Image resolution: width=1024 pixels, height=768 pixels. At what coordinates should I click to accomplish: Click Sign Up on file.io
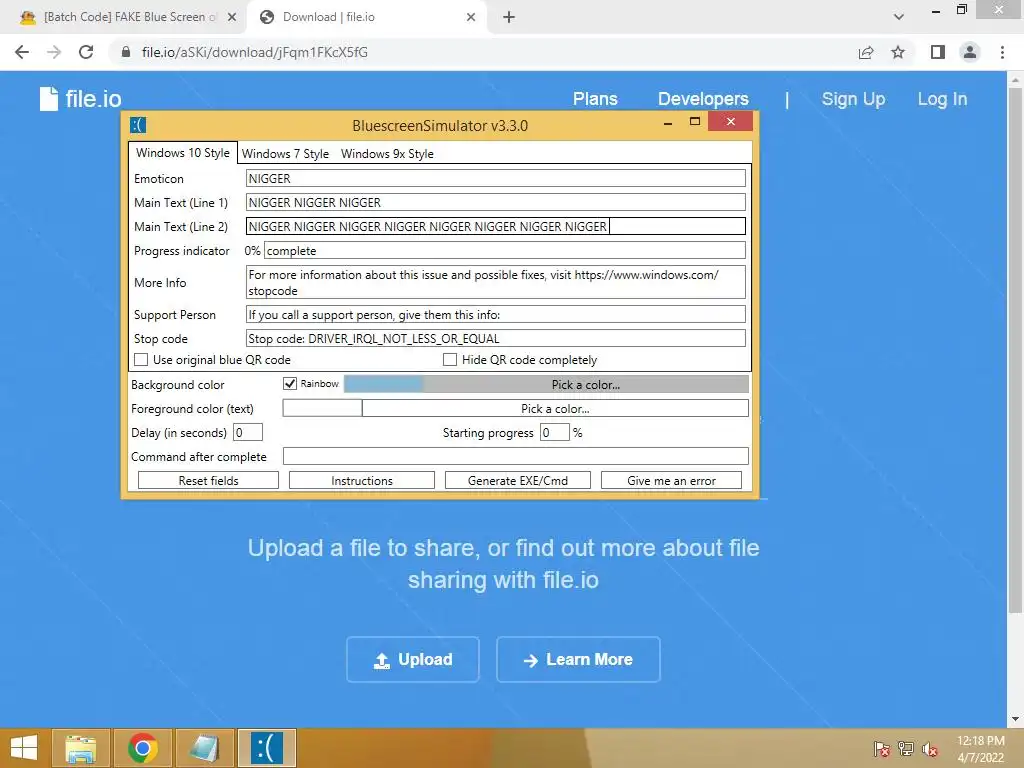tap(853, 99)
